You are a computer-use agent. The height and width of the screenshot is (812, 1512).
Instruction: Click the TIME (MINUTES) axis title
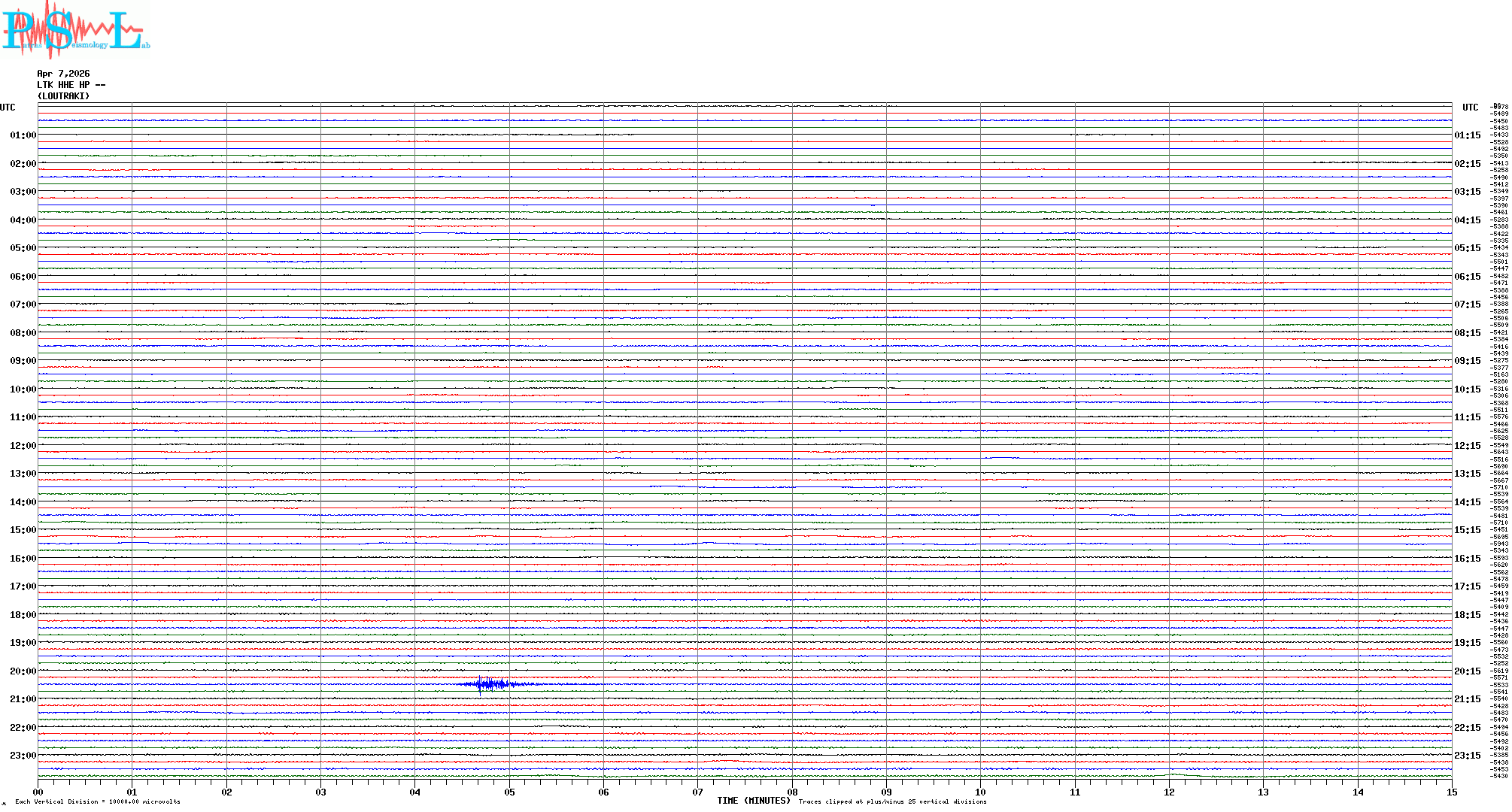(x=753, y=801)
